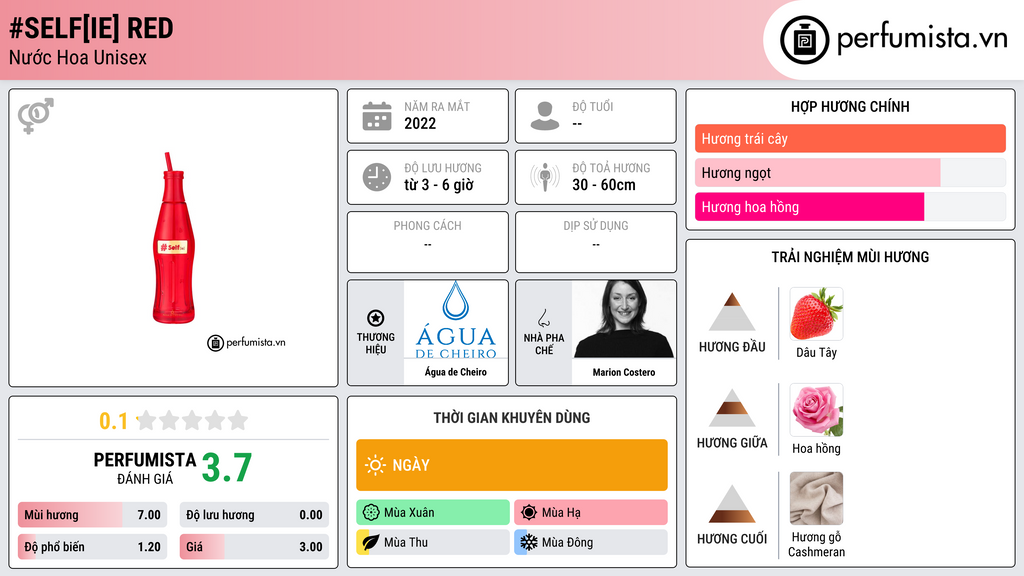Click the 0.1 user rating number
The width and height of the screenshot is (1024, 576).
[x=114, y=421]
